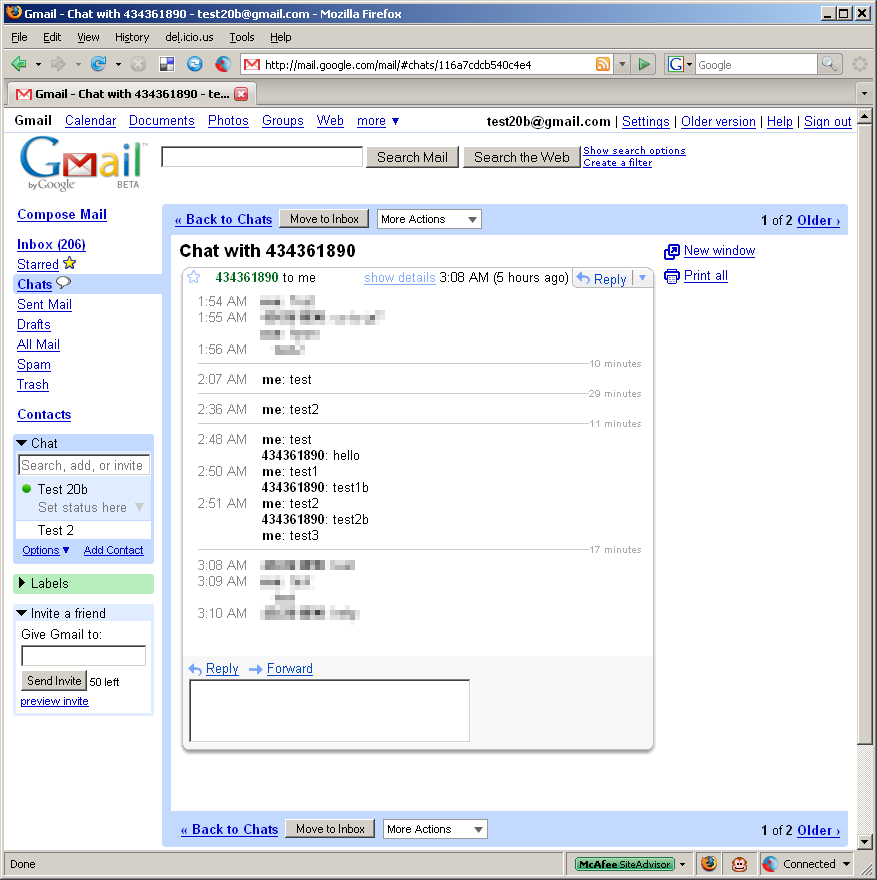Click the Give Gmail to email field
Screen dimensions: 877x880
pyautogui.click(x=84, y=656)
